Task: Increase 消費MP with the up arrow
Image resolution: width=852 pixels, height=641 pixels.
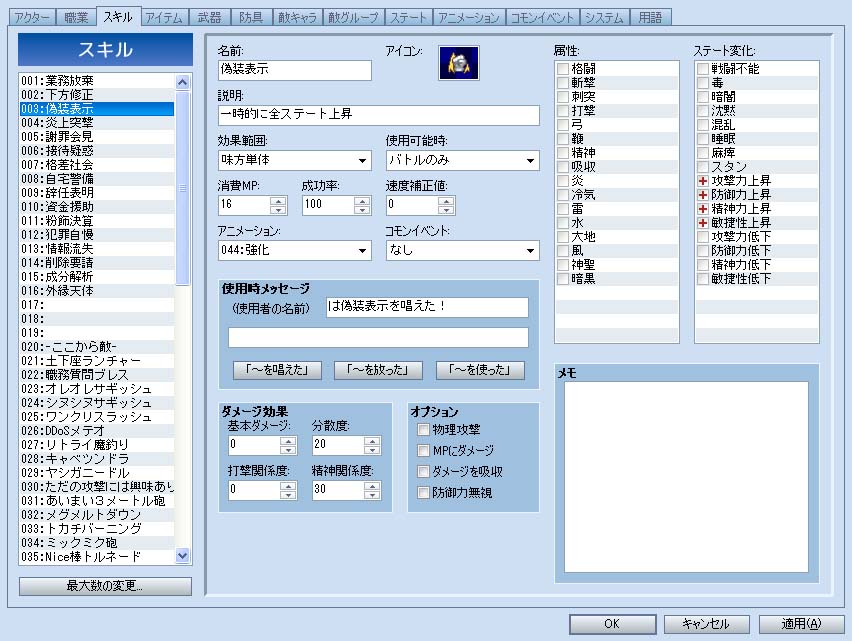Action: pos(279,200)
